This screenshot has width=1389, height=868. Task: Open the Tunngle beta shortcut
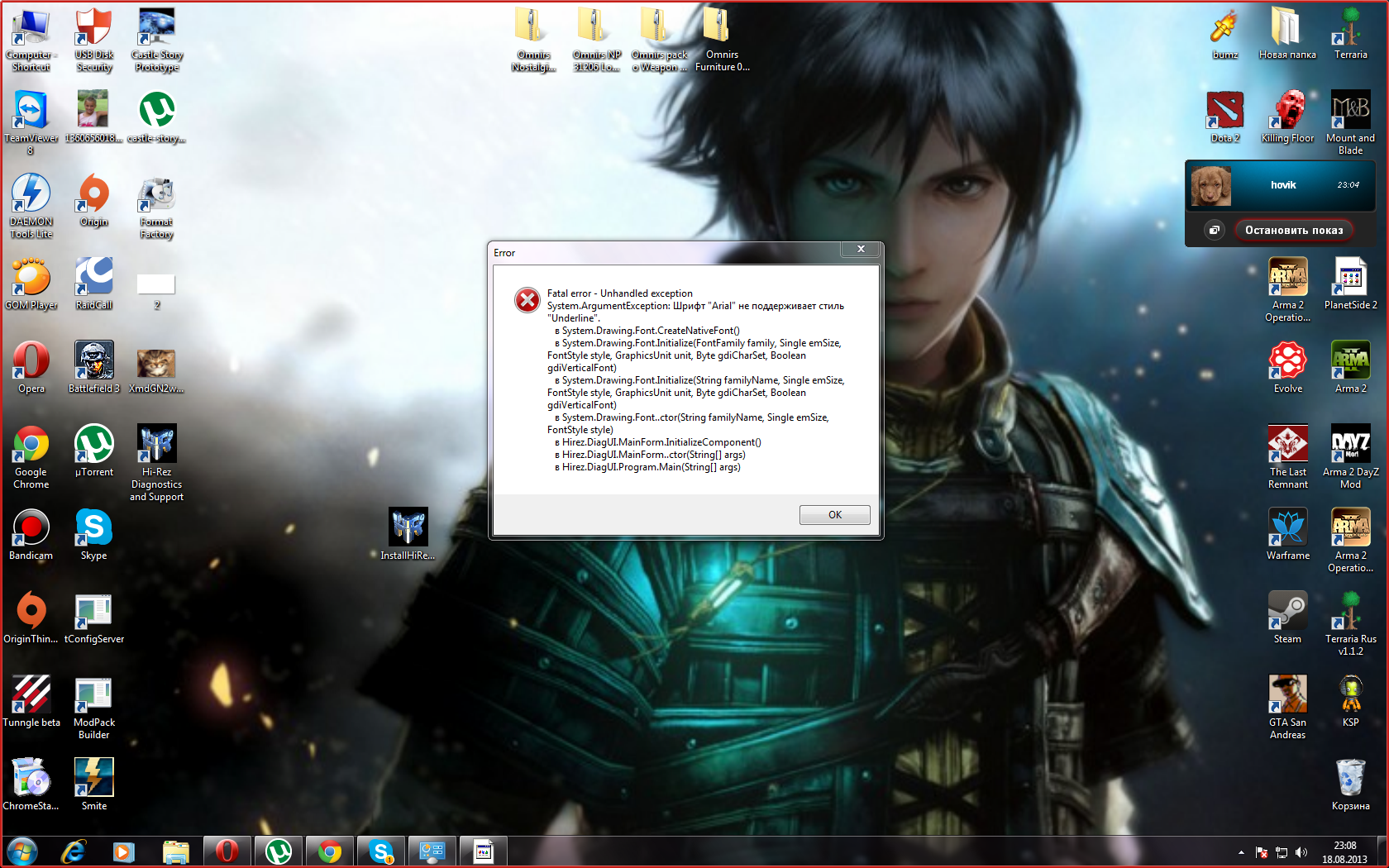pyautogui.click(x=31, y=702)
